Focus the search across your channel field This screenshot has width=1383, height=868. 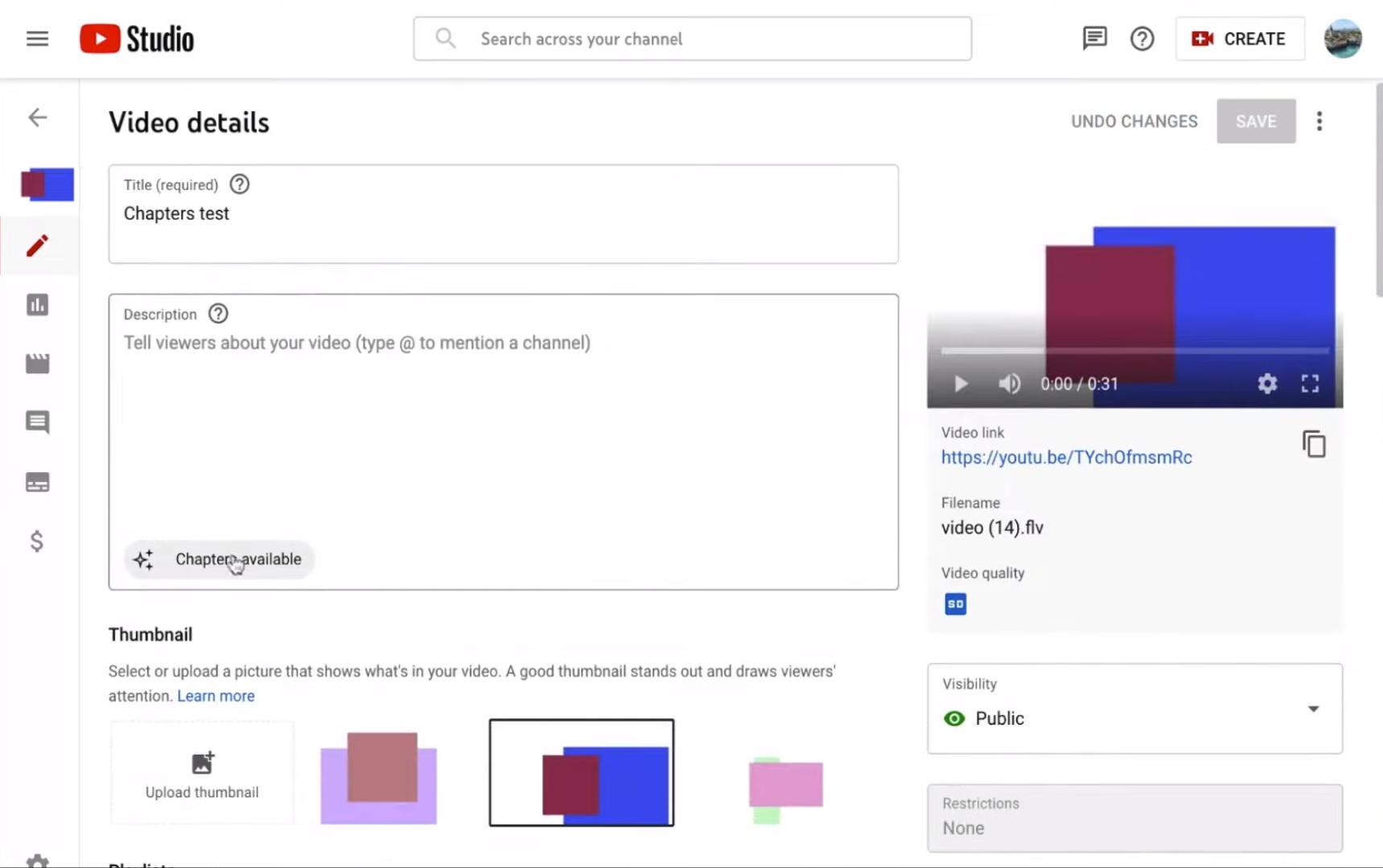coord(693,39)
